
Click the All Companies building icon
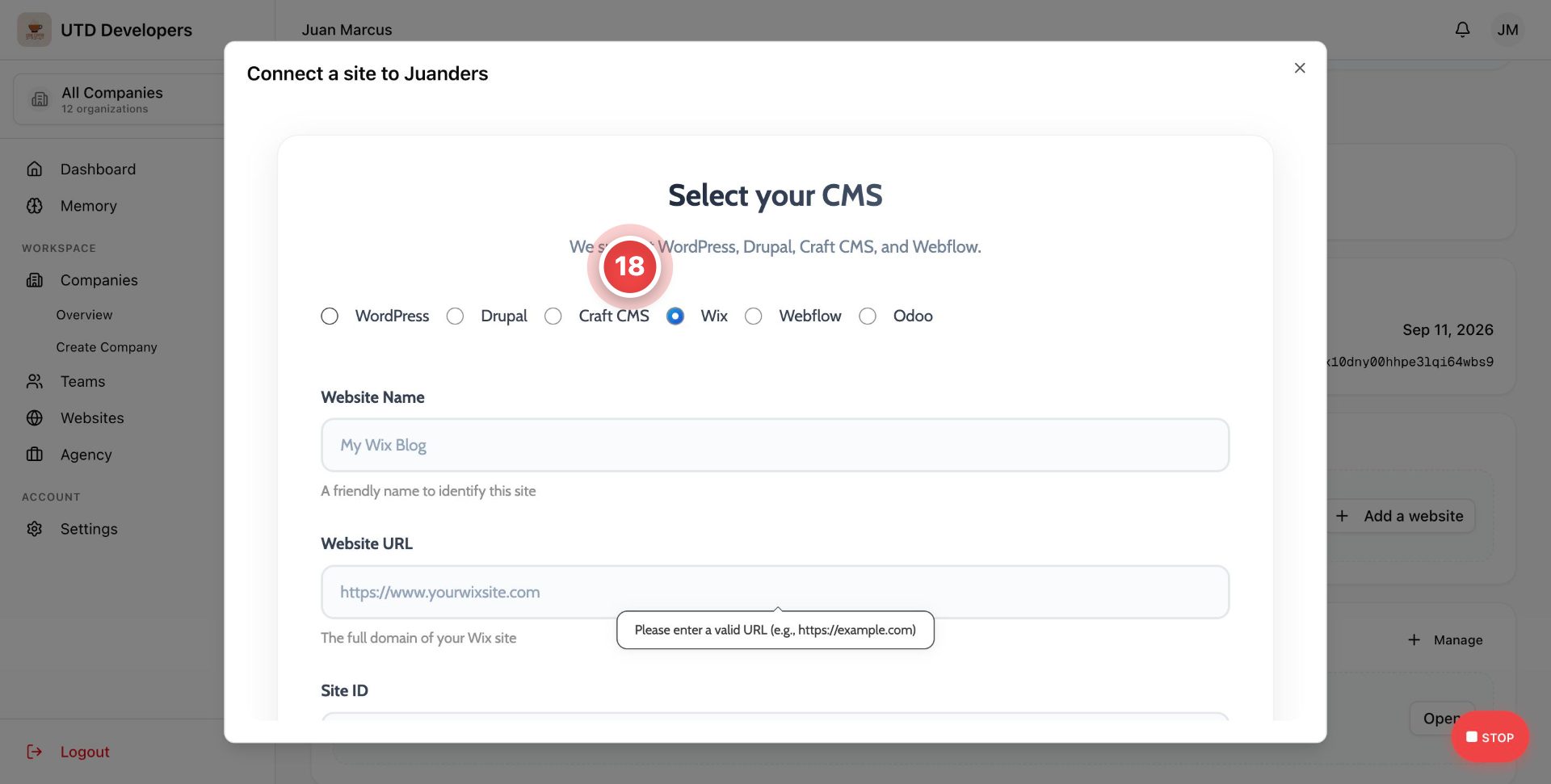(x=40, y=99)
